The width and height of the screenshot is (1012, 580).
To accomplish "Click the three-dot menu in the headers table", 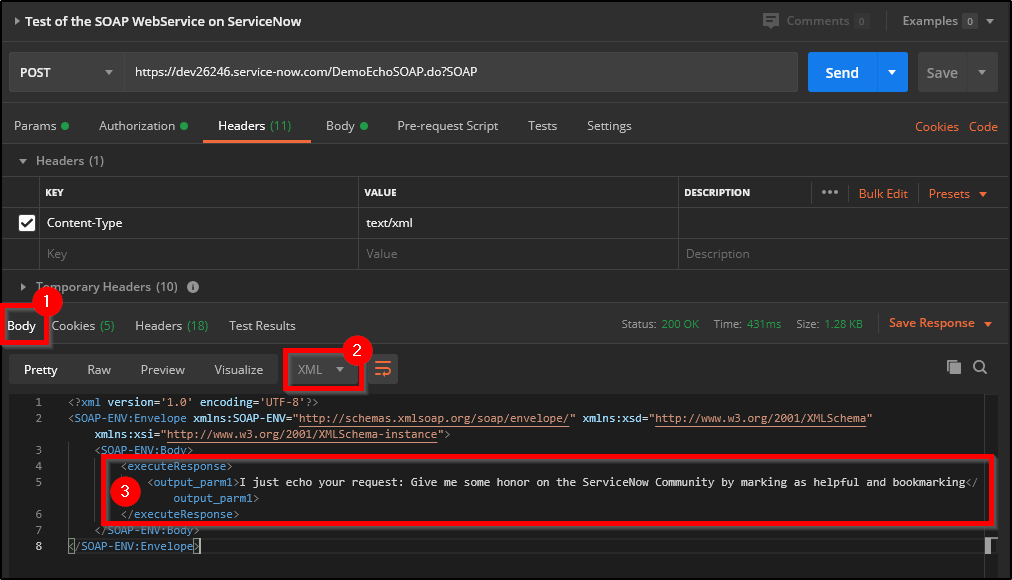I will [x=830, y=192].
